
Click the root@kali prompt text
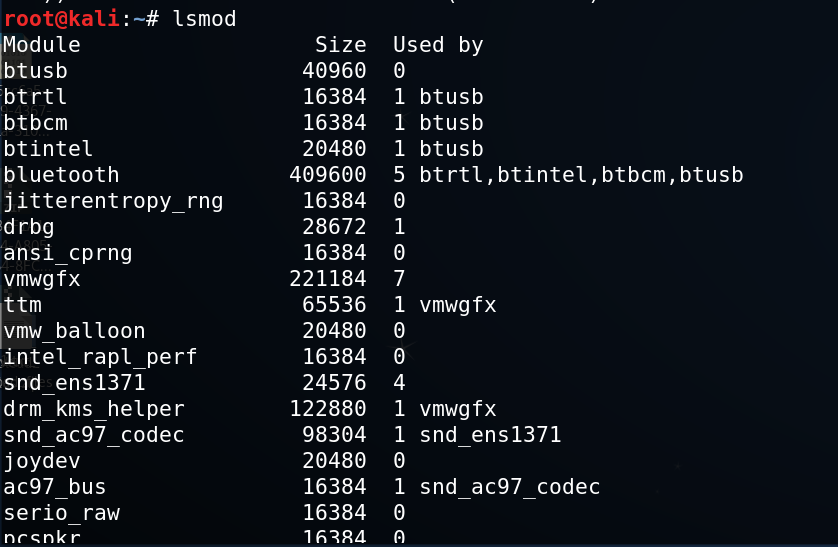tap(61, 19)
